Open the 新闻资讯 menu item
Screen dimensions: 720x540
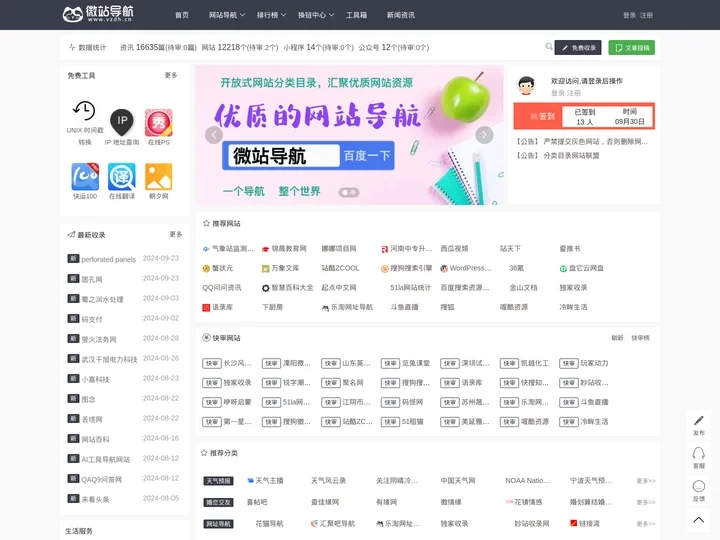400,15
